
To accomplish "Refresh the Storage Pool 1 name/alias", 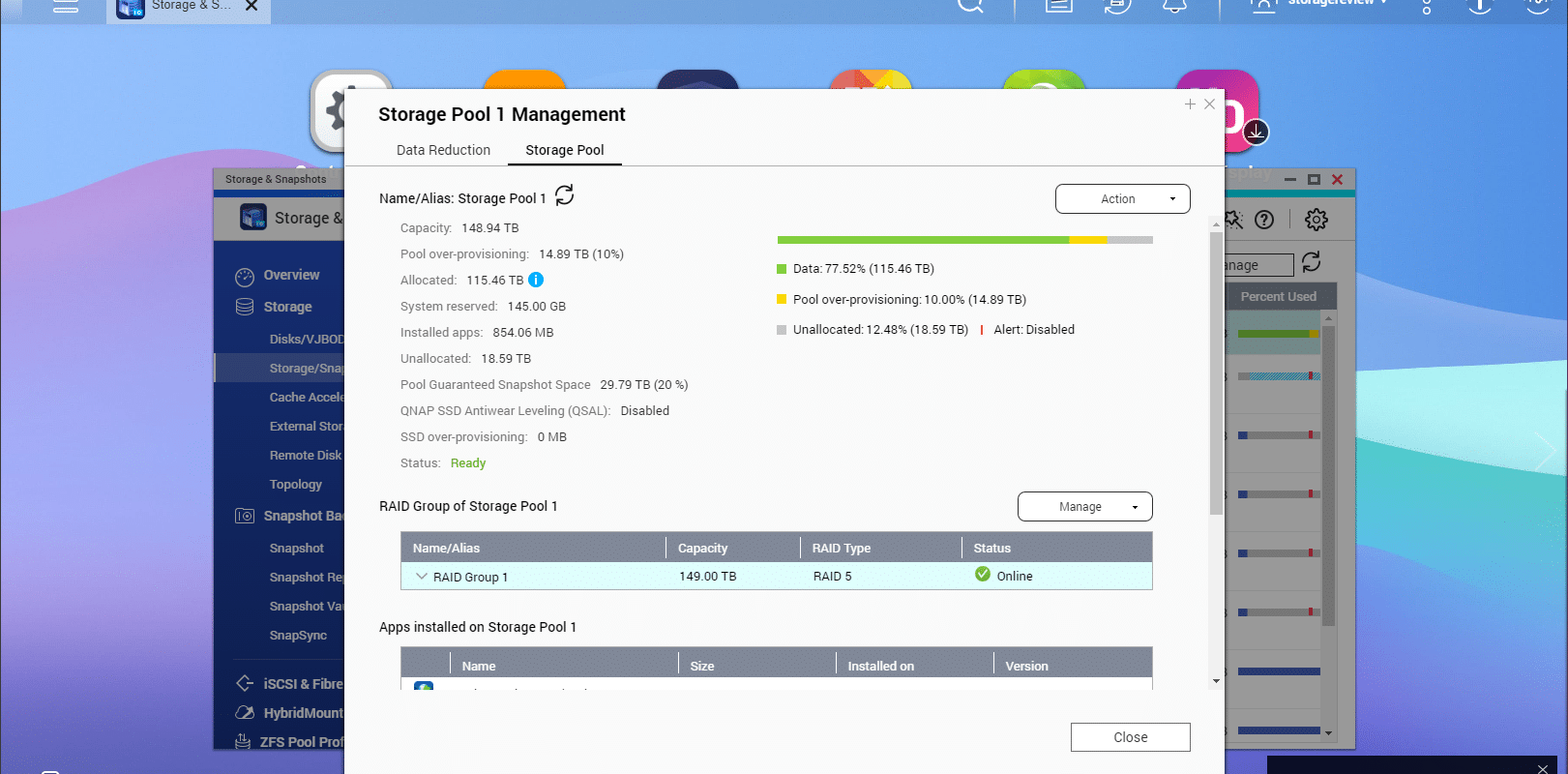I will coord(565,195).
